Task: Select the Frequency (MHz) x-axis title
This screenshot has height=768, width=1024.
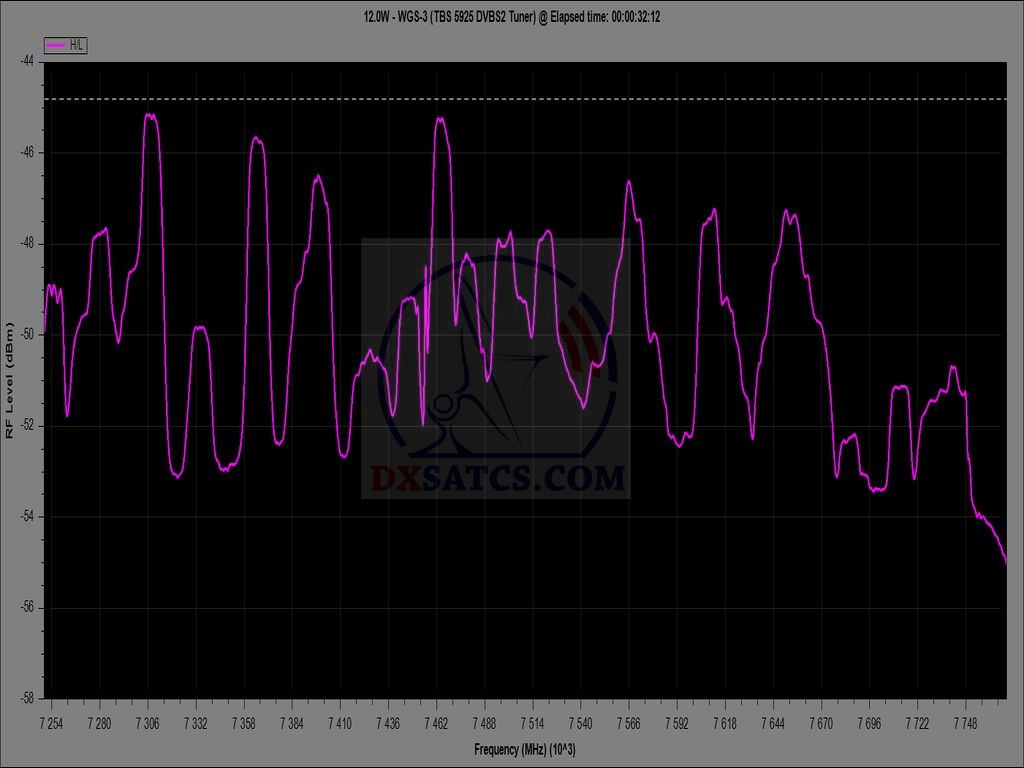Action: point(526,750)
